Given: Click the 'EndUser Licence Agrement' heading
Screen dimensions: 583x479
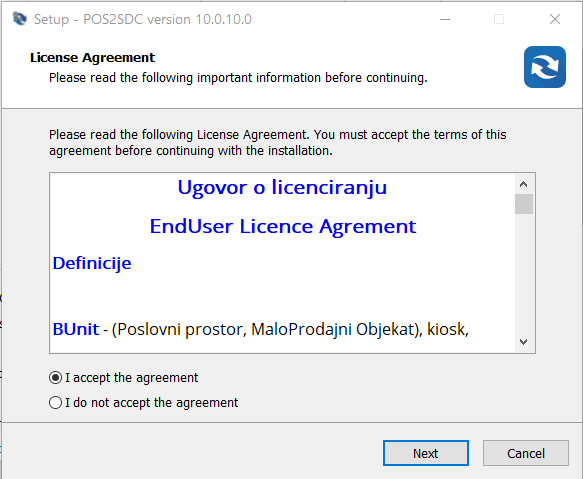Looking at the screenshot, I should [283, 226].
